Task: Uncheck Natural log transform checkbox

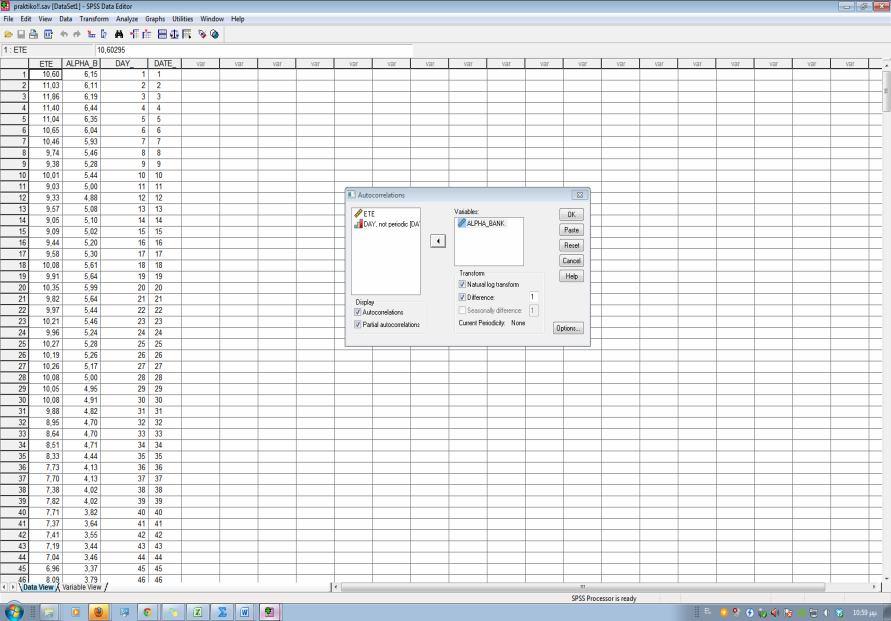Action: 462,284
